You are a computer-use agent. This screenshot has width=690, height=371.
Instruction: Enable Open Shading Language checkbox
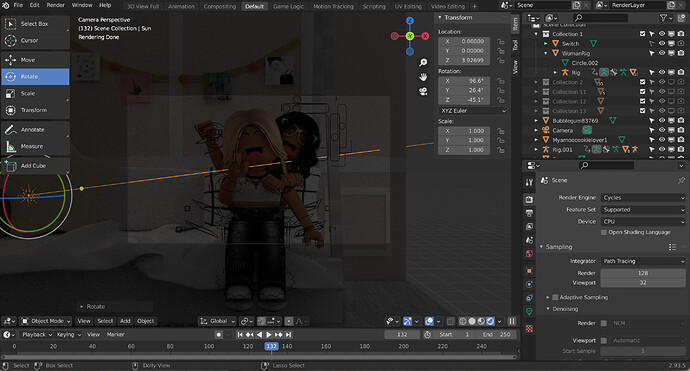[x=604, y=232]
